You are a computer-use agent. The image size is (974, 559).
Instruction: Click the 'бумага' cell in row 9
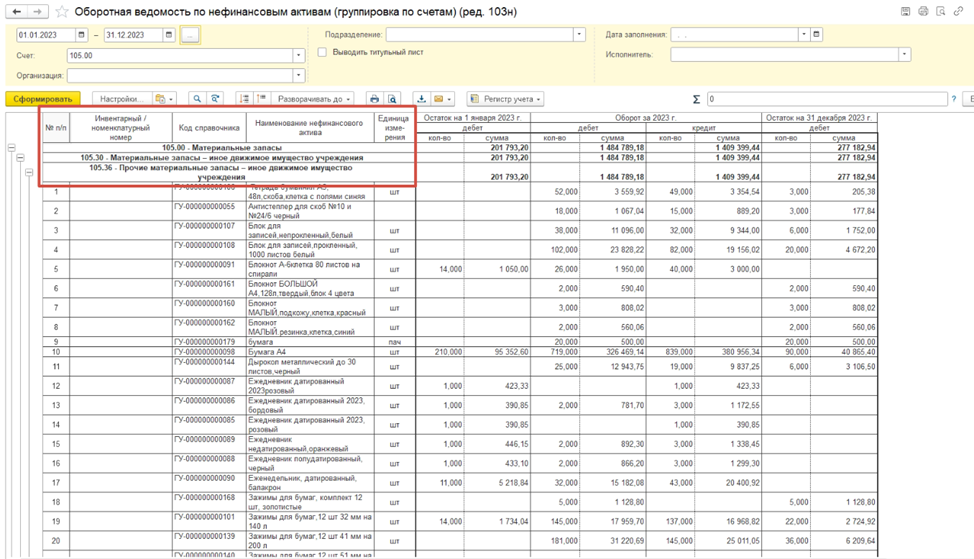click(x=311, y=342)
